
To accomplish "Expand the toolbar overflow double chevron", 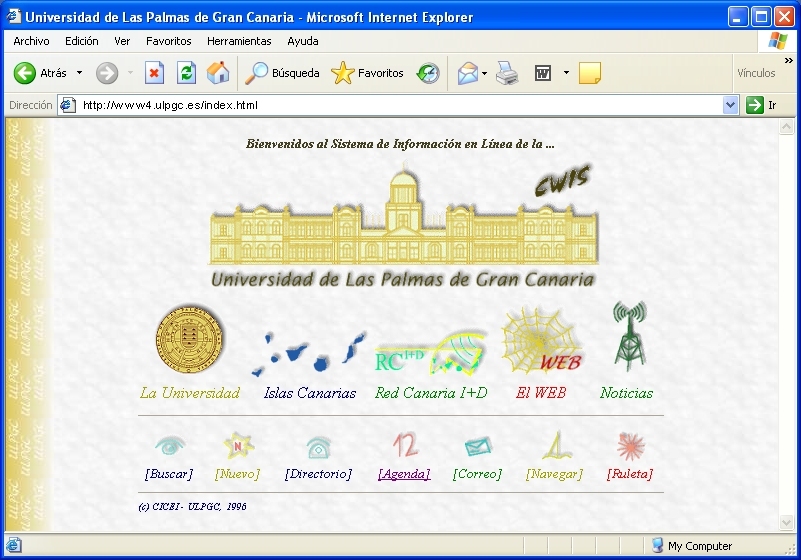I will point(789,61).
